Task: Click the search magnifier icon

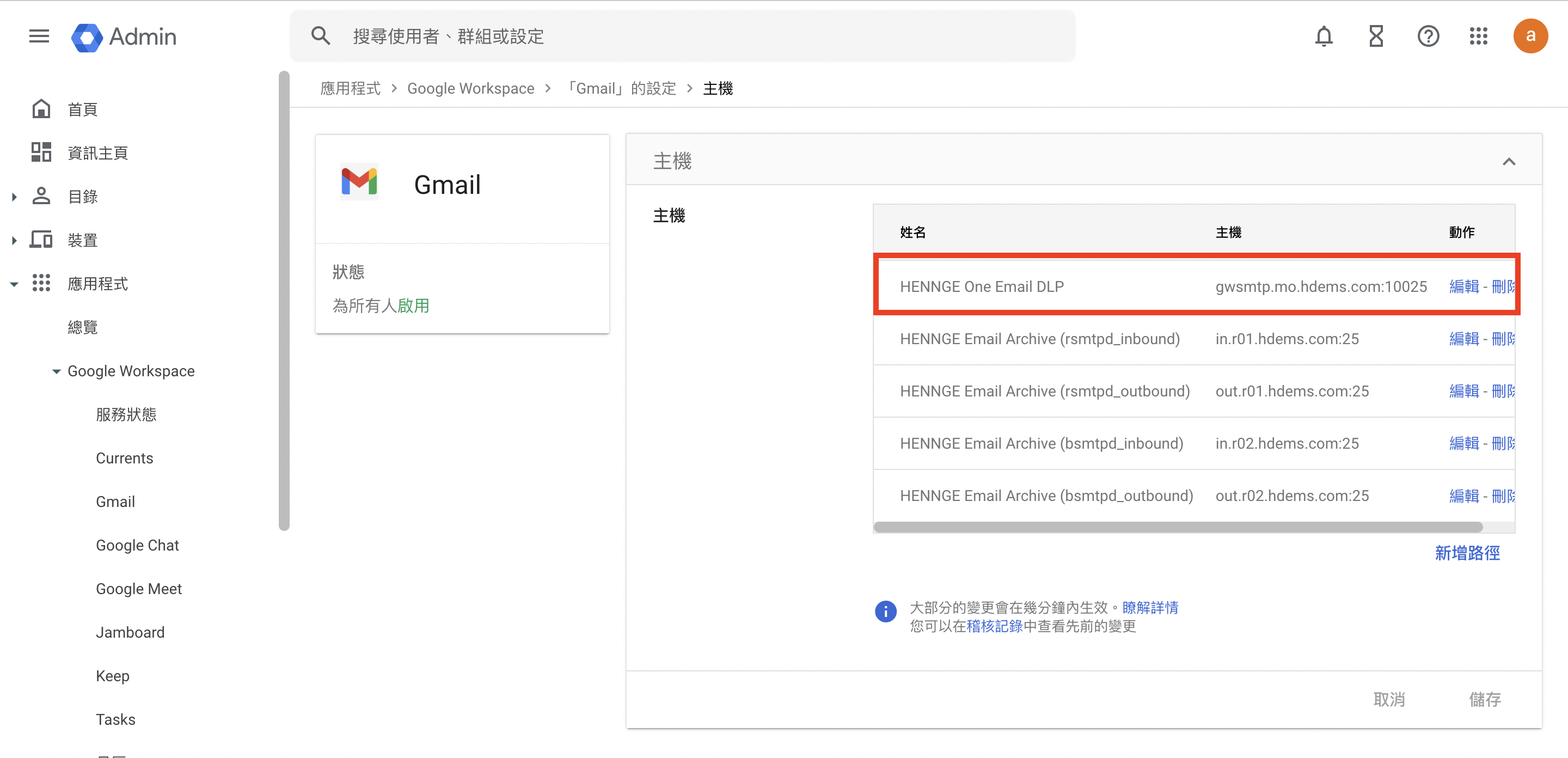Action: click(x=321, y=36)
